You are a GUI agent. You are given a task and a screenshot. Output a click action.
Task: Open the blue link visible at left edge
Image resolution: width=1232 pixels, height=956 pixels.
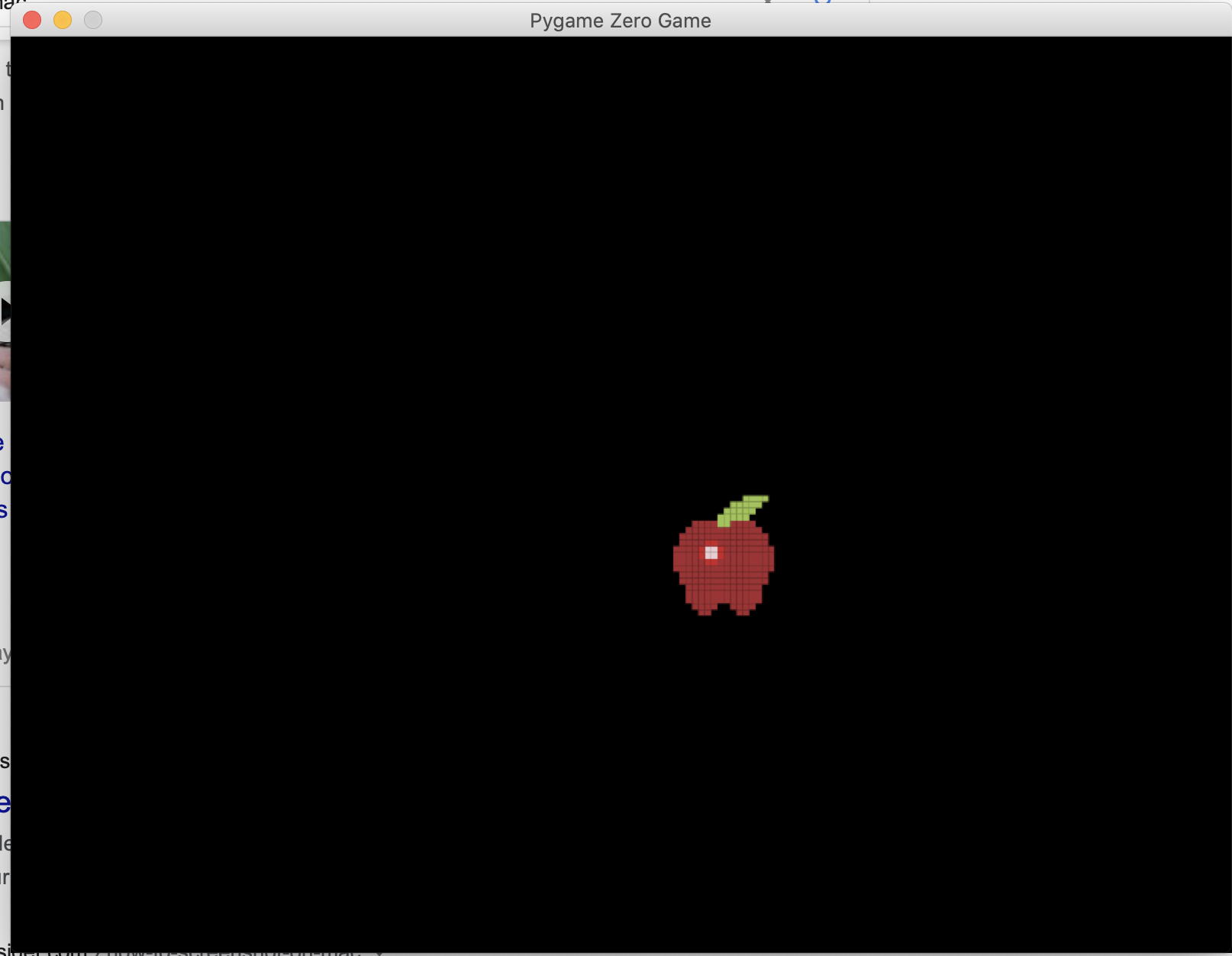coord(5,477)
